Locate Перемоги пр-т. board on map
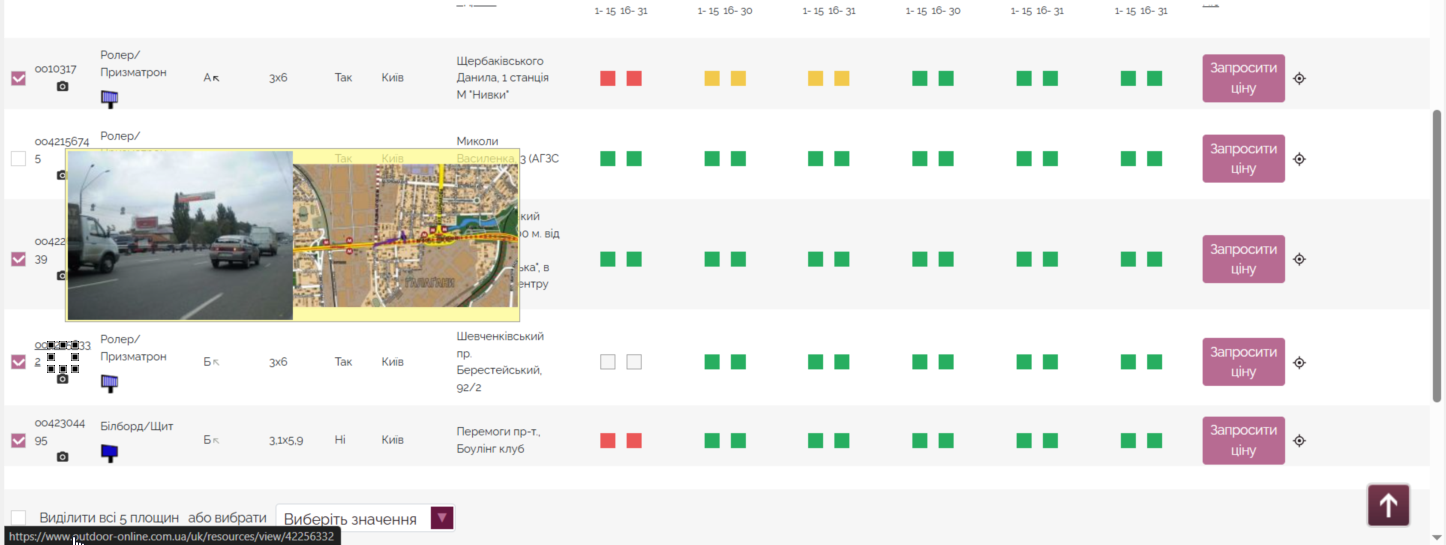 [x=1299, y=440]
